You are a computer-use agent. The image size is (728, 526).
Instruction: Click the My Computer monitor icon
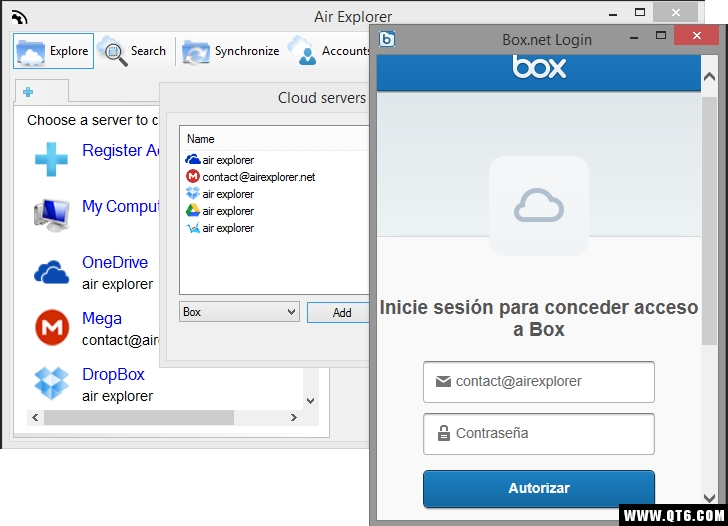click(x=51, y=214)
